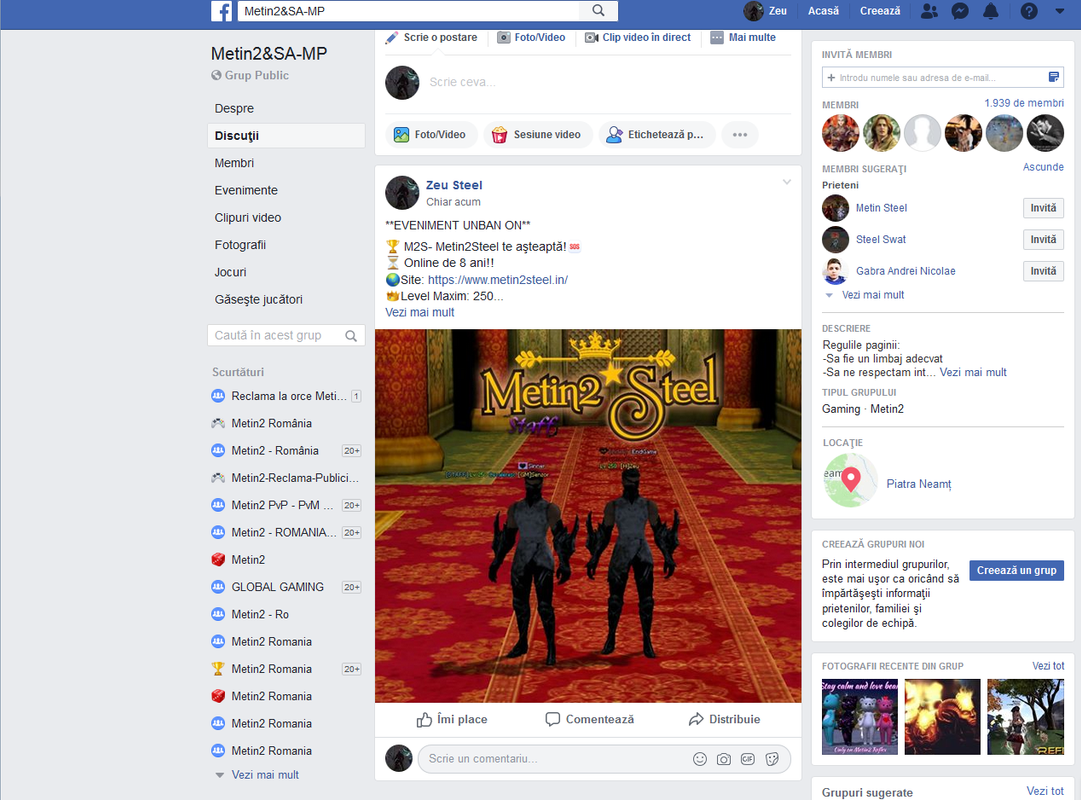Viewport: 1081px width, 800px height.
Task: Open Messenger icon in top bar
Action: [960, 11]
